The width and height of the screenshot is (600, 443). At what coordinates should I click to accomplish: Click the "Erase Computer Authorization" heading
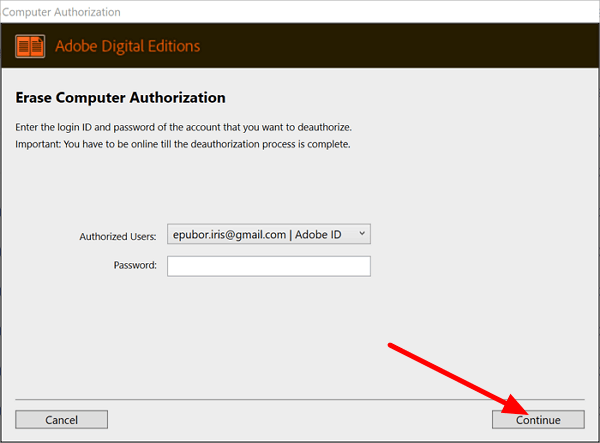point(120,98)
